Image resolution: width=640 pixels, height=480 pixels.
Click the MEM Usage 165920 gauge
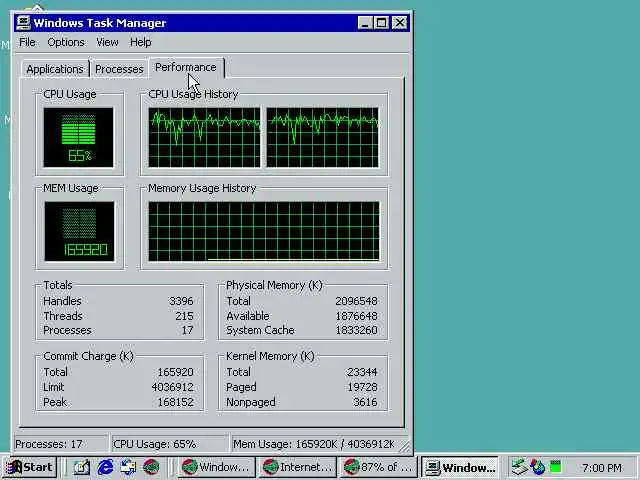[x=79, y=231]
